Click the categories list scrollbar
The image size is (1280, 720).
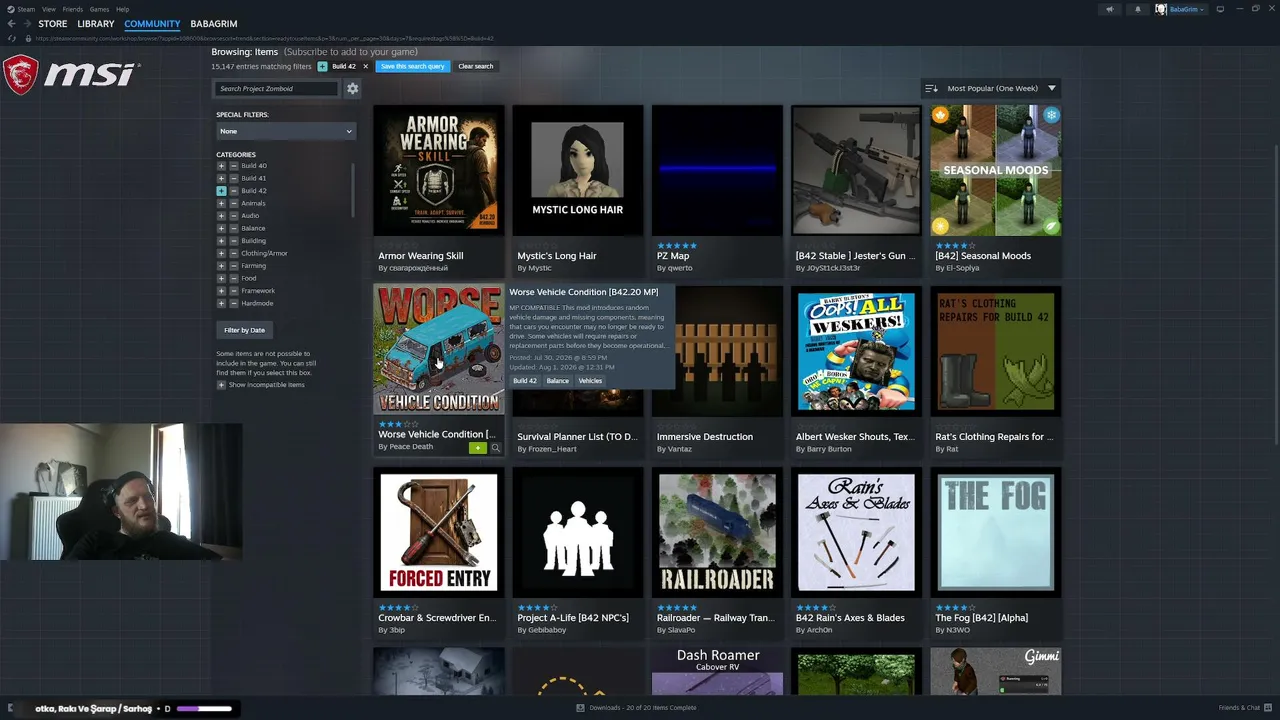click(353, 190)
